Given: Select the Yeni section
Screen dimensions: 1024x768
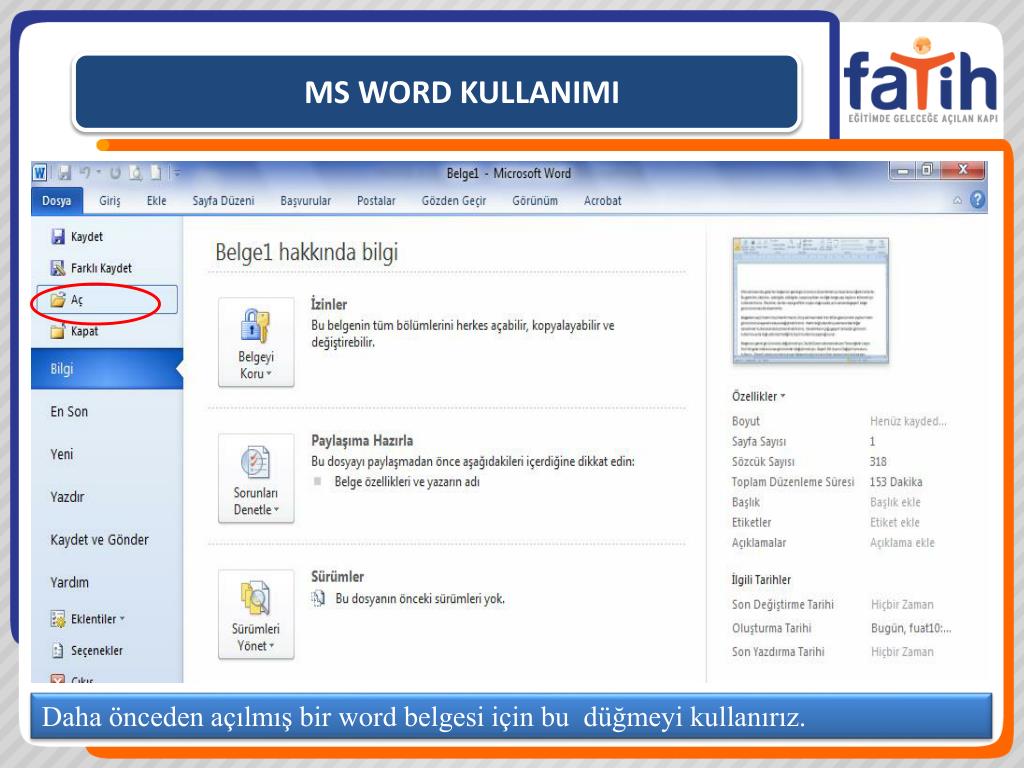Looking at the screenshot, I should pyautogui.click(x=62, y=454).
